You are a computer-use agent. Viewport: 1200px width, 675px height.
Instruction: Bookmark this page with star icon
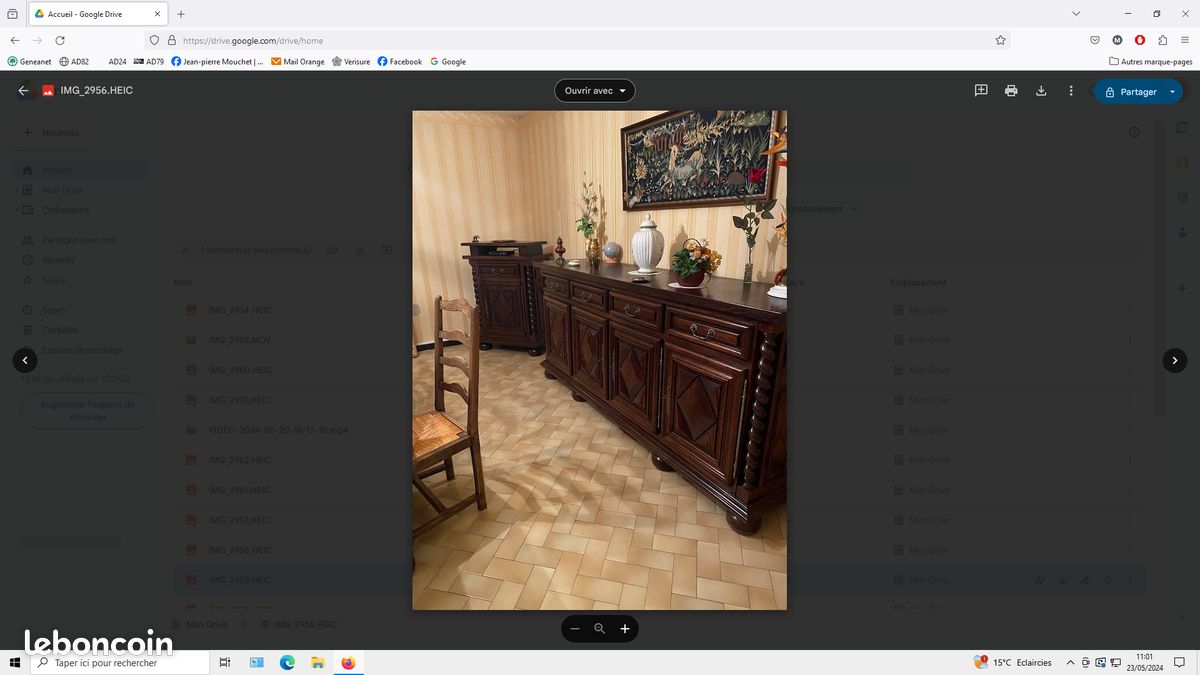pos(1000,40)
